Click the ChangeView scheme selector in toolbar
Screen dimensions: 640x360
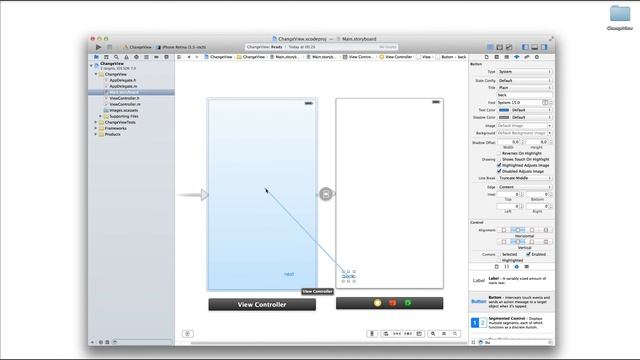tap(137, 47)
